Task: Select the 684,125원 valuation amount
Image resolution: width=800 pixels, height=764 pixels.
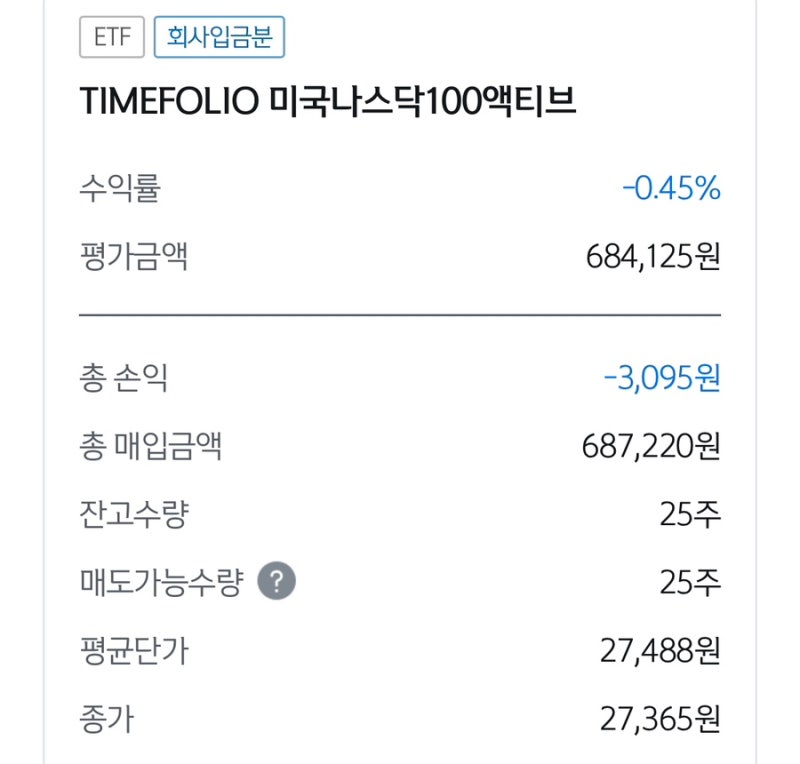Action: pos(655,256)
